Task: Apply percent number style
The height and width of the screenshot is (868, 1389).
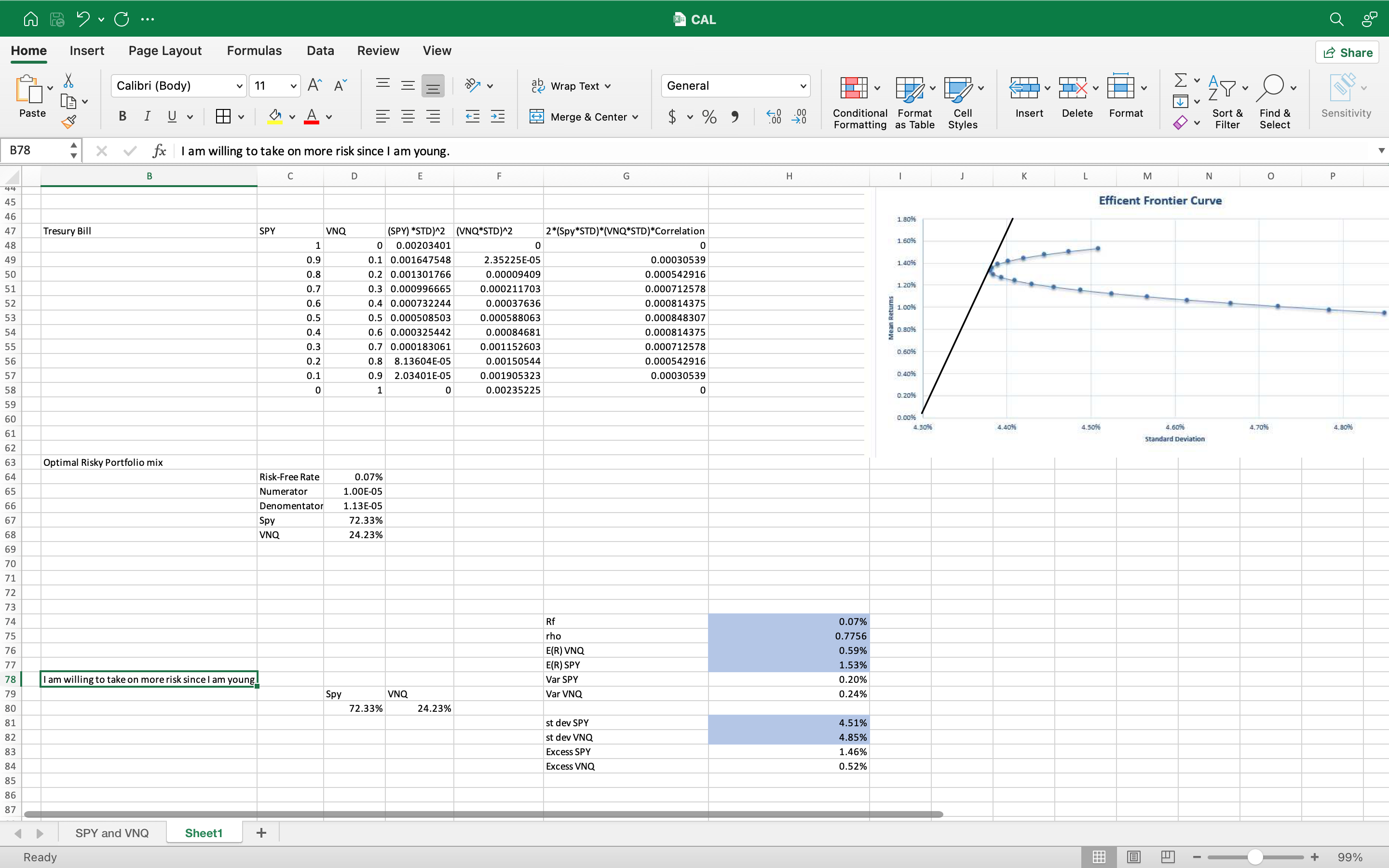Action: (709, 117)
